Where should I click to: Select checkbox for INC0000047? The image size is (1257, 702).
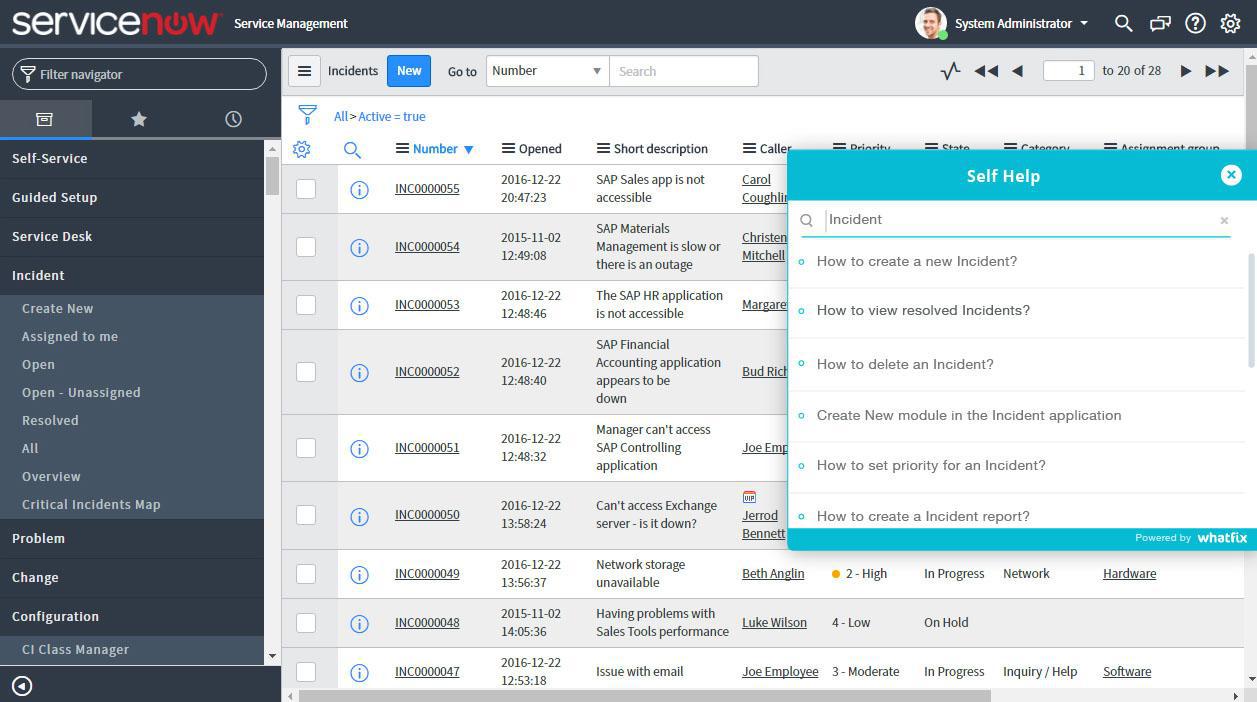coord(306,671)
